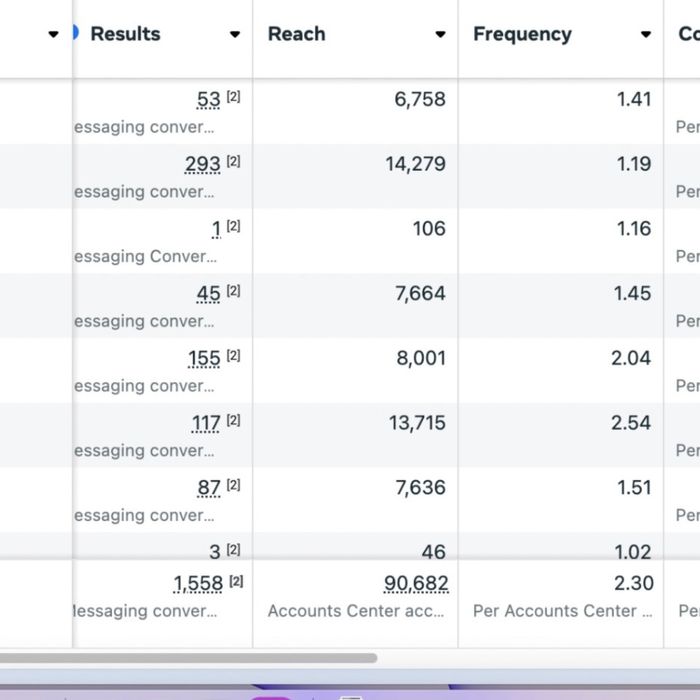Click the 90,682 total reach link
700x700 pixels.
pyautogui.click(x=416, y=584)
